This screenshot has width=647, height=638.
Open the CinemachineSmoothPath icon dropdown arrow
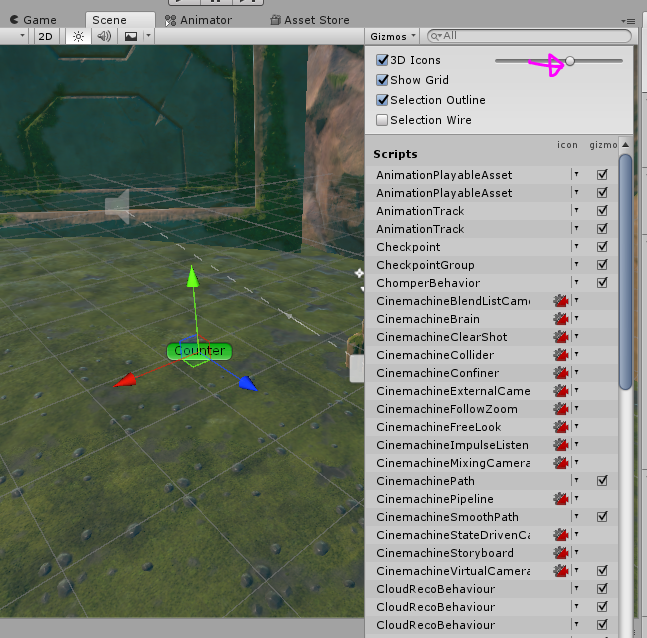[576, 516]
